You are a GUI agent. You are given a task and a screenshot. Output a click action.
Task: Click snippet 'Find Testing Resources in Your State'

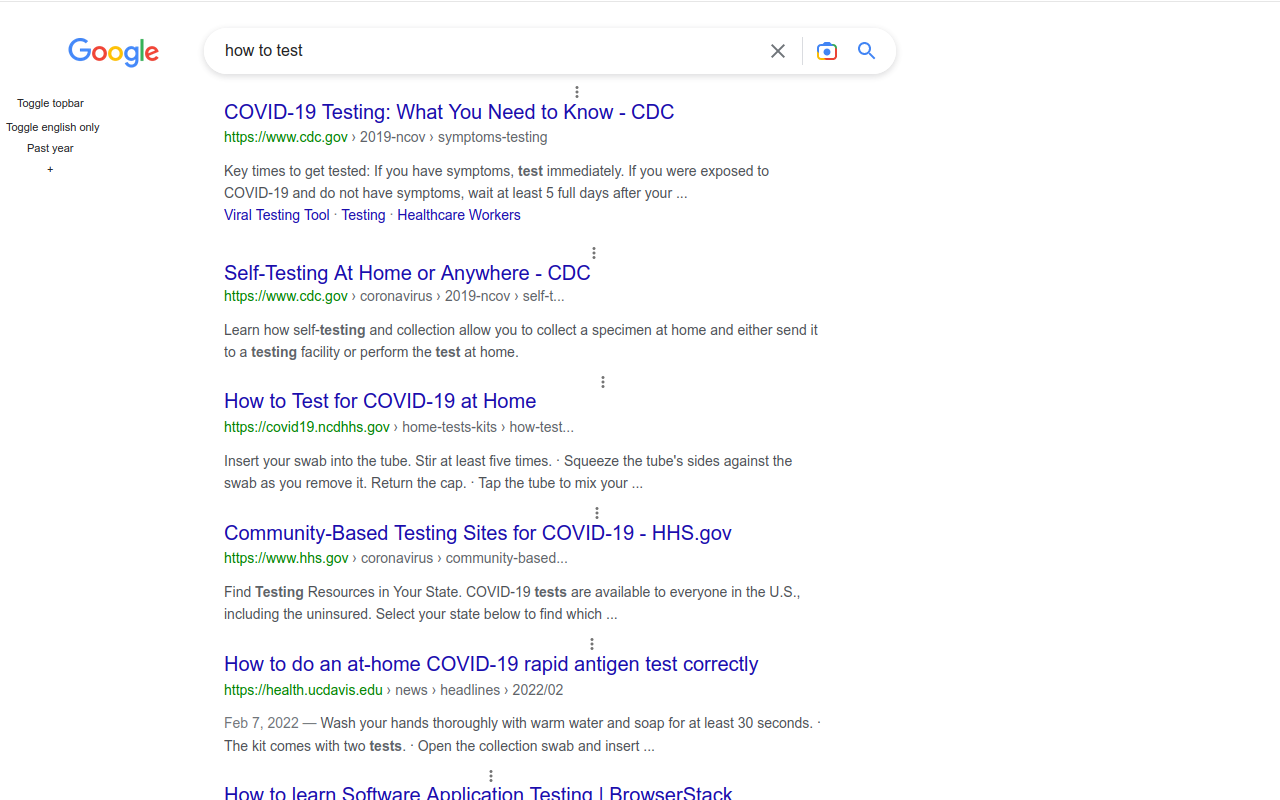pyautogui.click(x=512, y=603)
